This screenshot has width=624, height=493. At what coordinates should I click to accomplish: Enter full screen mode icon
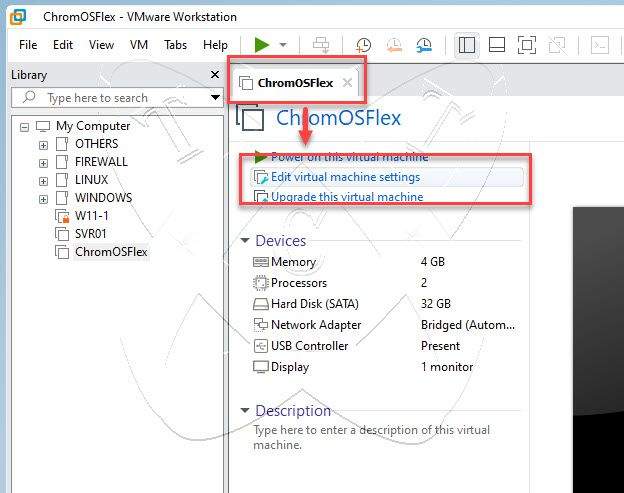(x=526, y=45)
